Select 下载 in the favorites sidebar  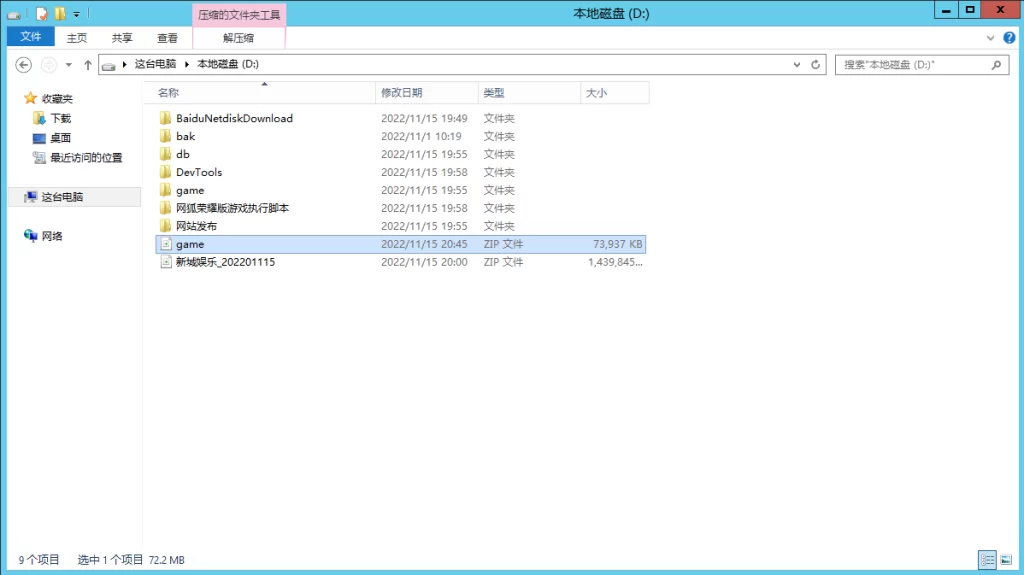click(x=61, y=118)
